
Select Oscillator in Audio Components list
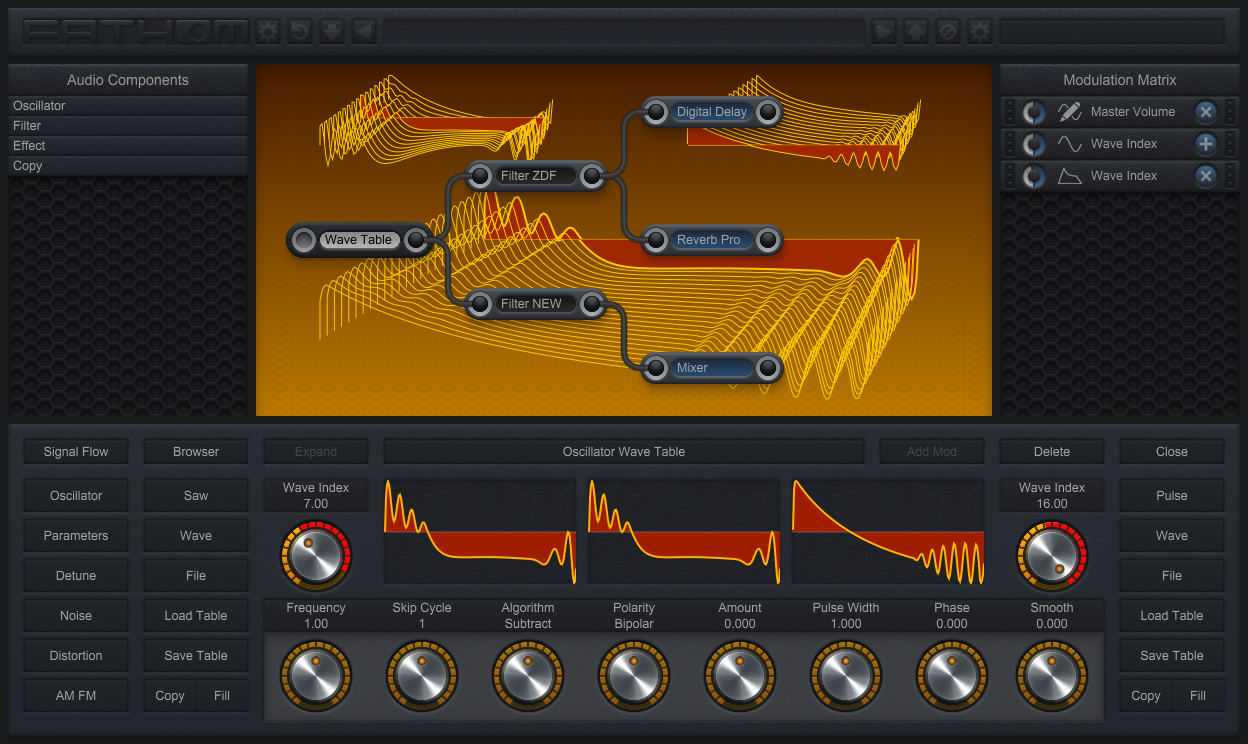click(128, 106)
